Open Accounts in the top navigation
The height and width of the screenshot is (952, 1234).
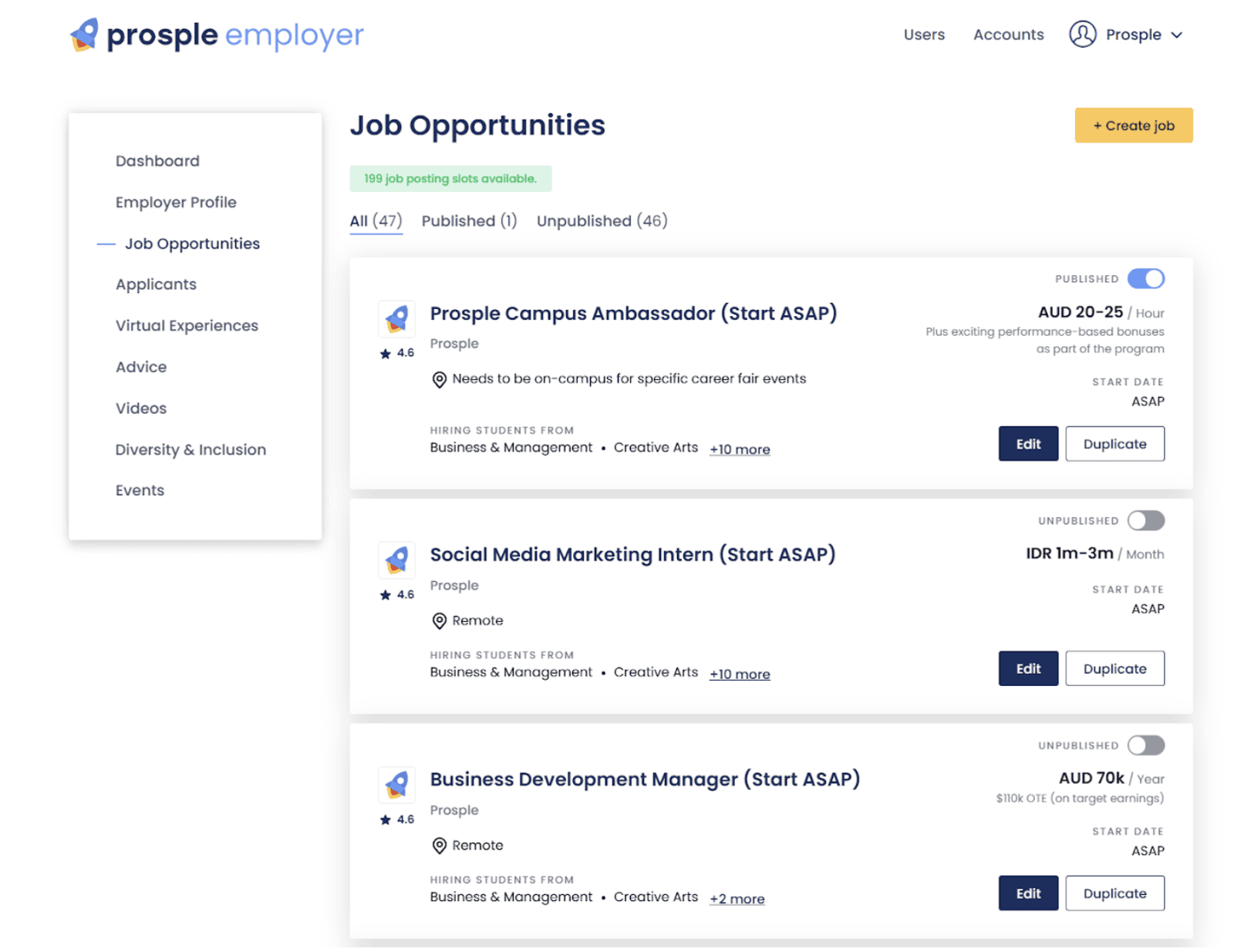[x=1008, y=35]
